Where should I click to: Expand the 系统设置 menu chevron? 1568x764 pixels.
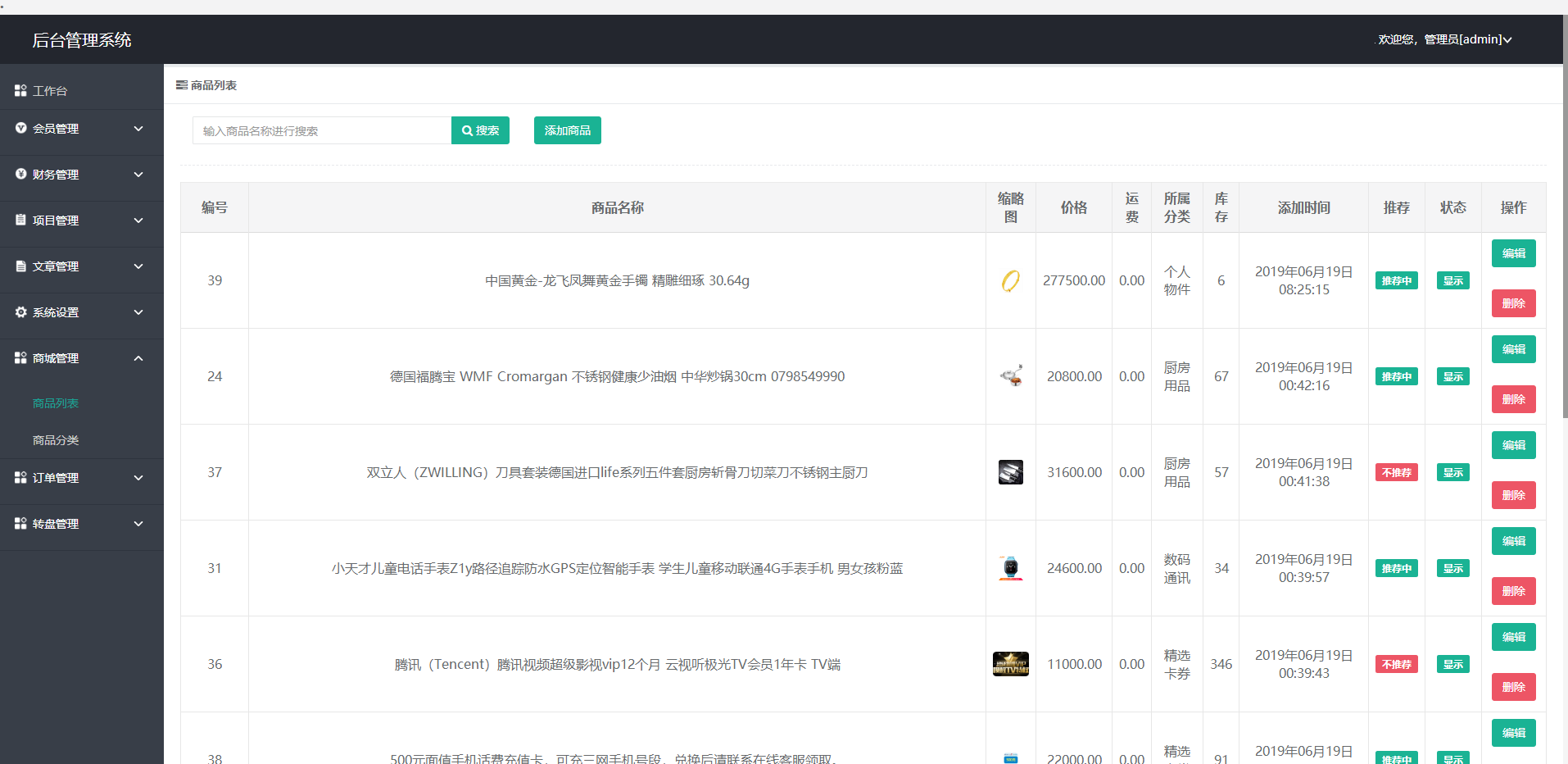(138, 312)
